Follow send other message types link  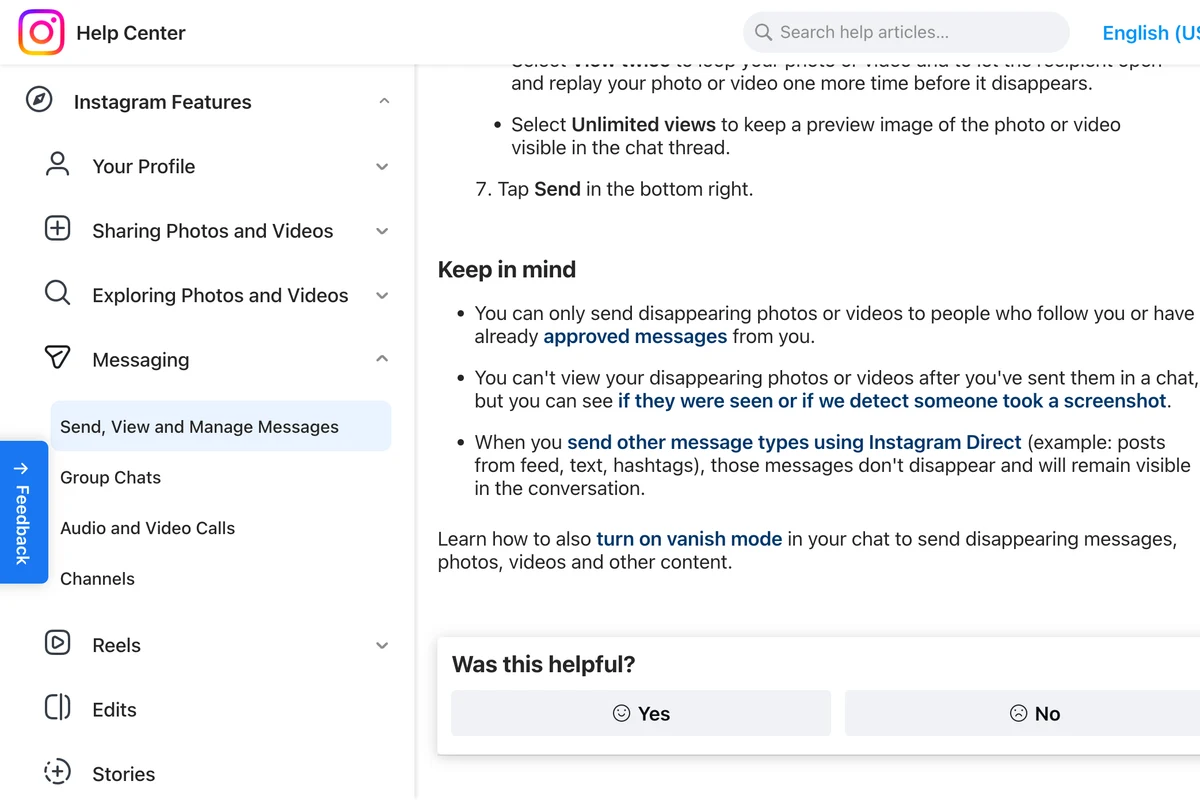(794, 442)
